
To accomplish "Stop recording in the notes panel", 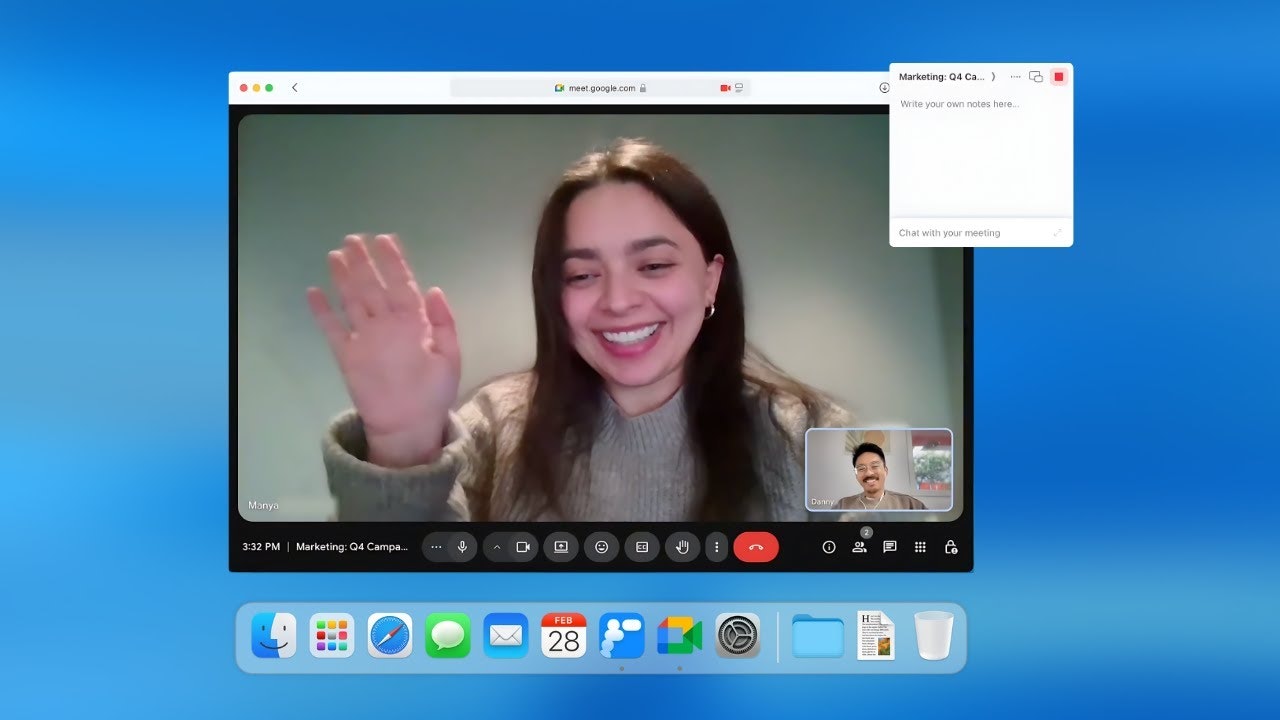I will pyautogui.click(x=1059, y=77).
